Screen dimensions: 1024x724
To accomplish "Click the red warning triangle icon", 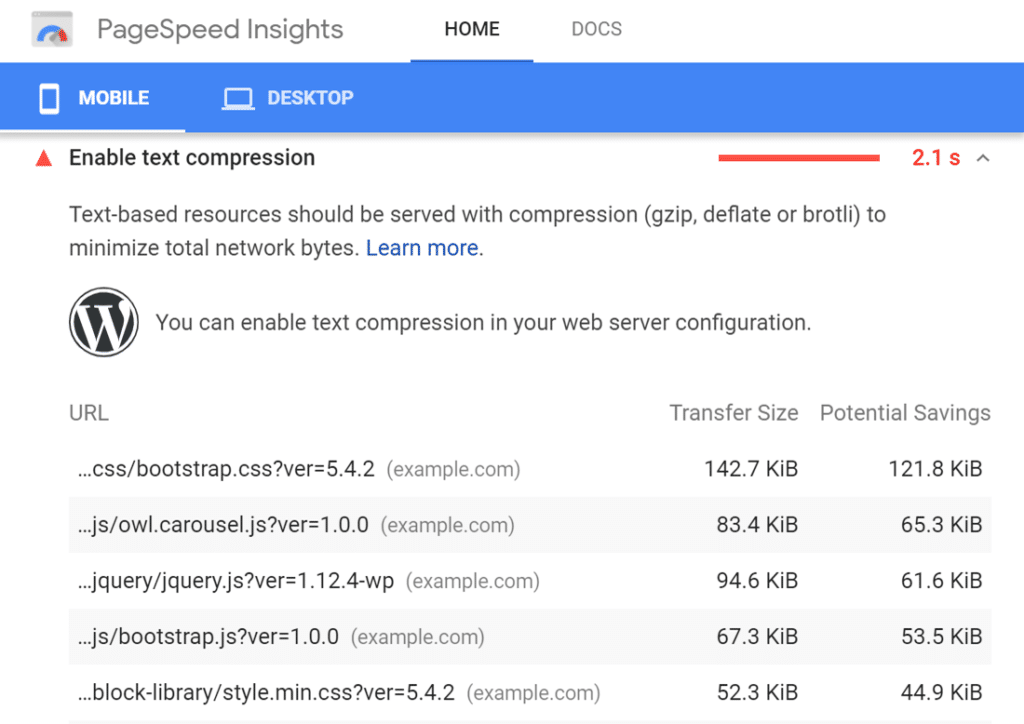I will 43,158.
